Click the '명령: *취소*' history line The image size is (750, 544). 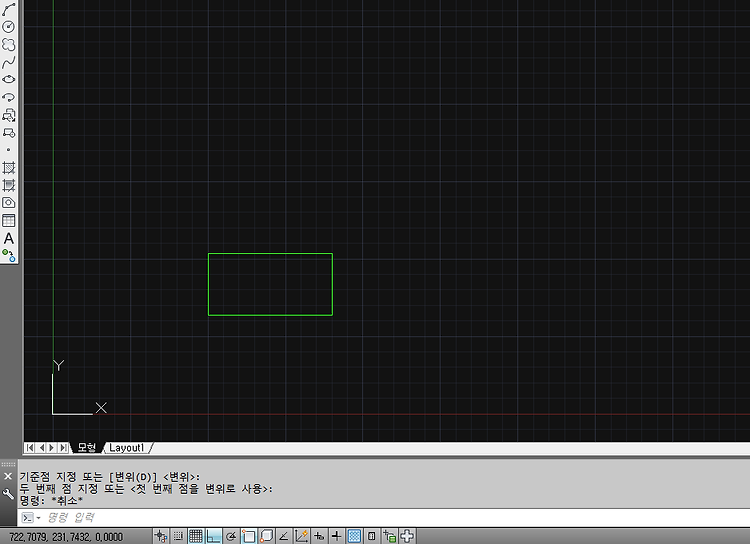pos(51,501)
